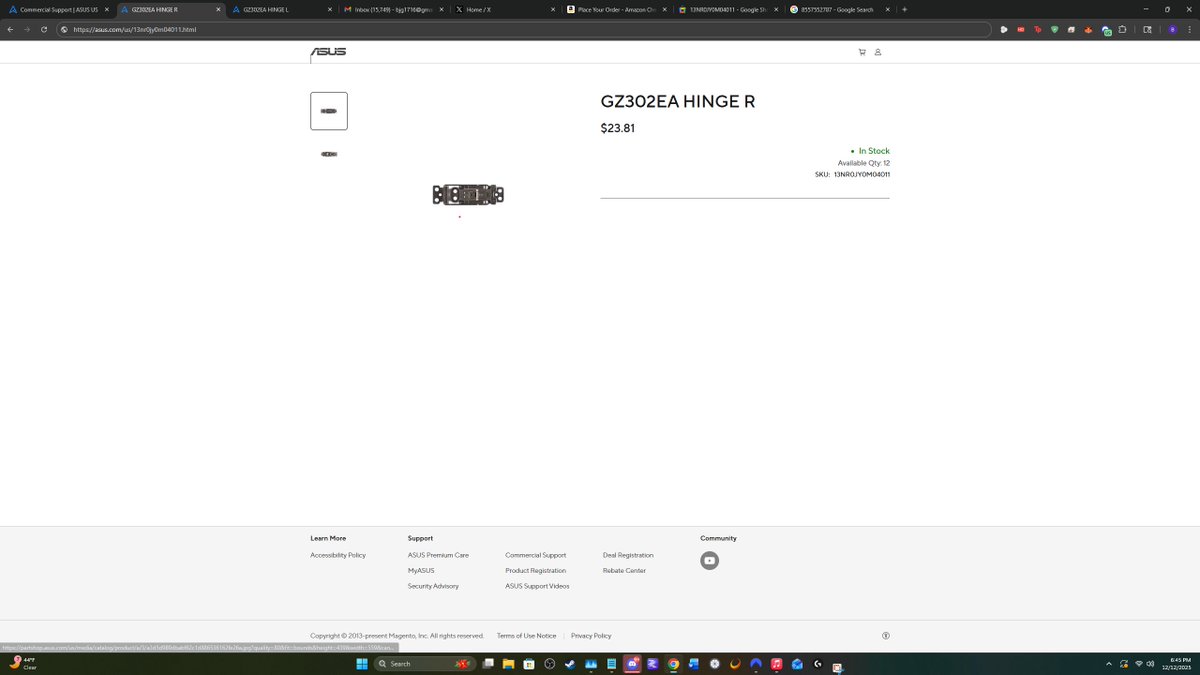Image resolution: width=1200 pixels, height=675 pixels.
Task: Open the account user icon
Action: click(x=878, y=52)
